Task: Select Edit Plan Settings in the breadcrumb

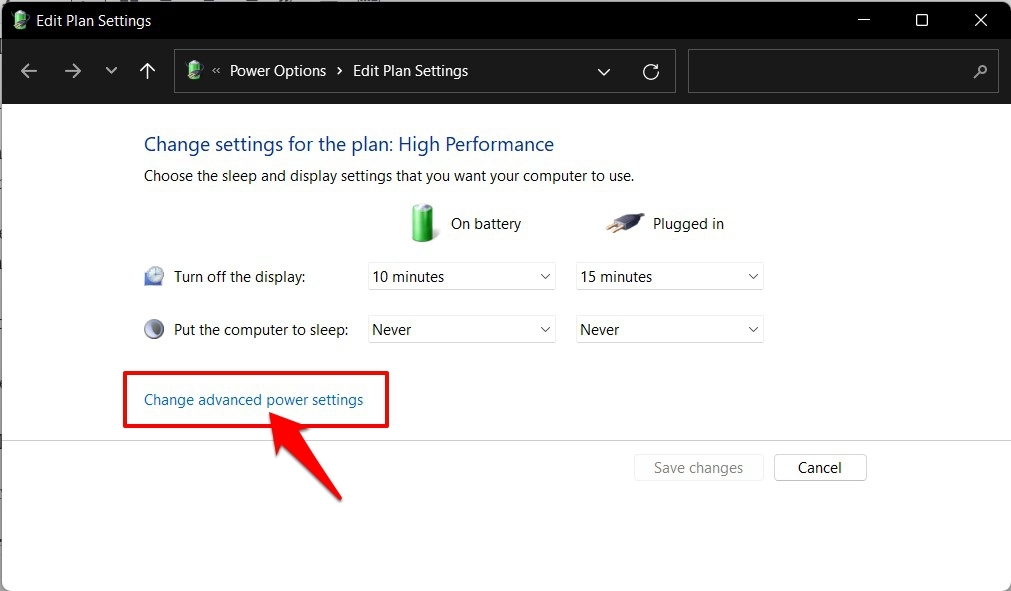Action: coord(410,70)
